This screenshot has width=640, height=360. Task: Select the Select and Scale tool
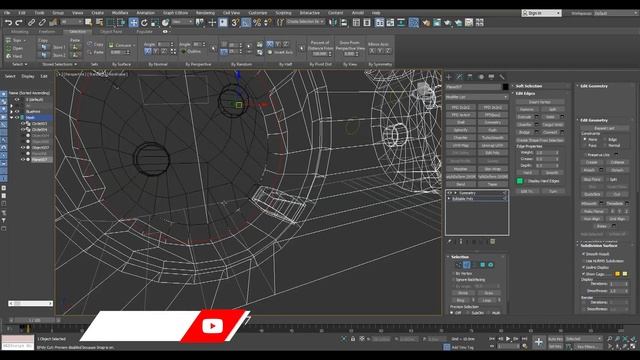[155, 22]
